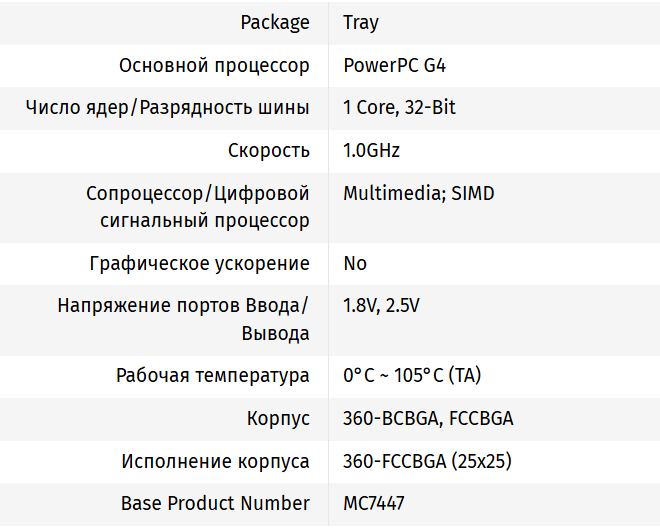The height and width of the screenshot is (529, 660).
Task: Click the "Напряжение портов Ввода/Вывода" label
Action: click(x=184, y=320)
